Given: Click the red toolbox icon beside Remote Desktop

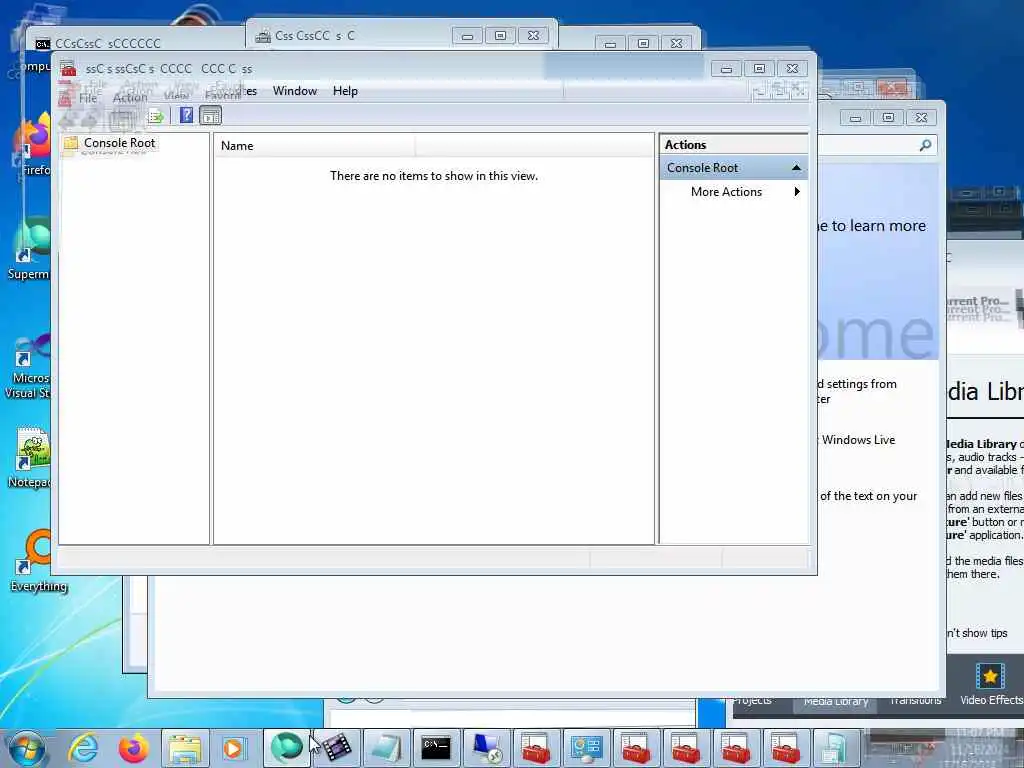Looking at the screenshot, I should tap(536, 748).
